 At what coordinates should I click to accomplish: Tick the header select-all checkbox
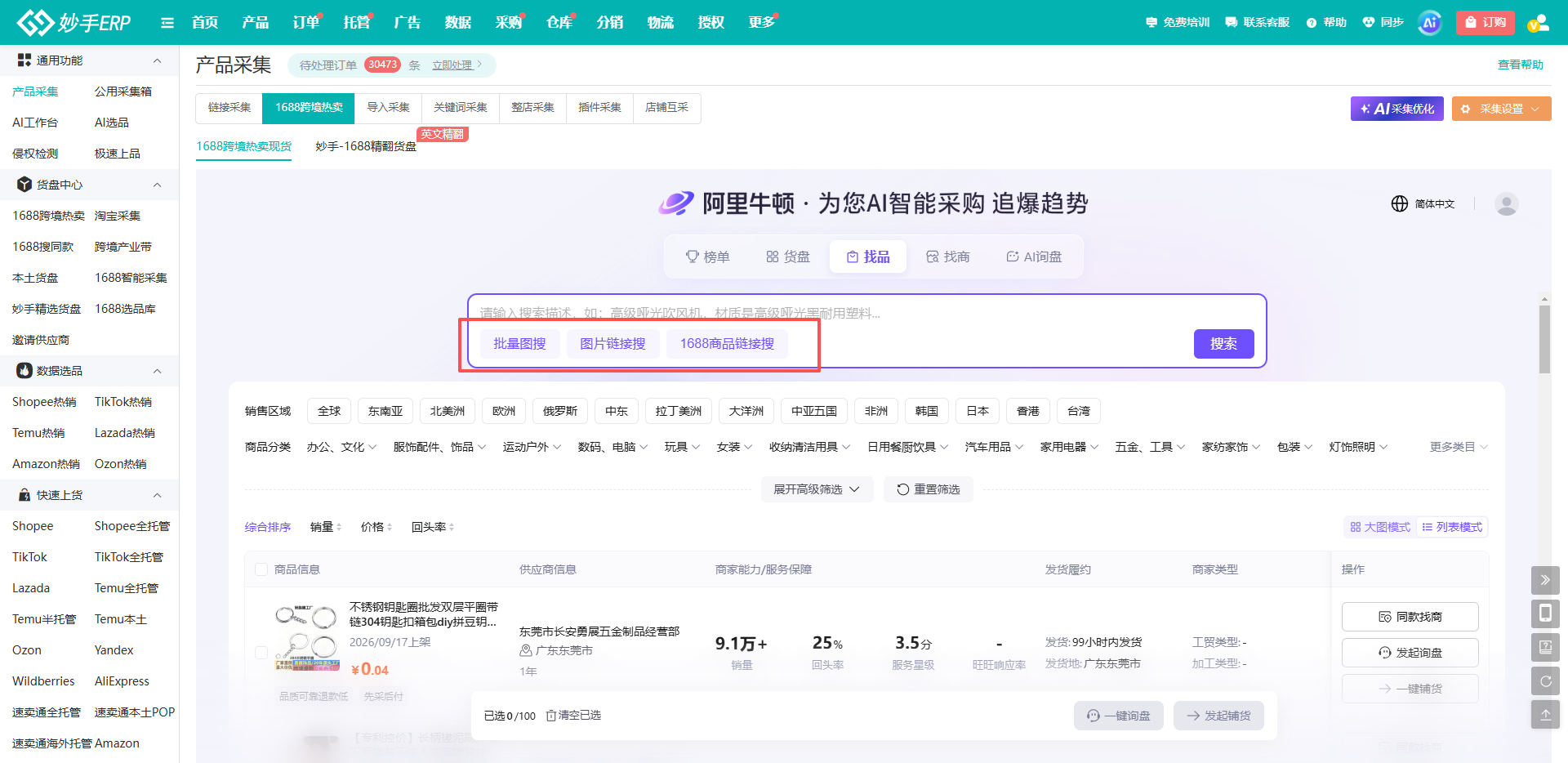pyautogui.click(x=261, y=569)
